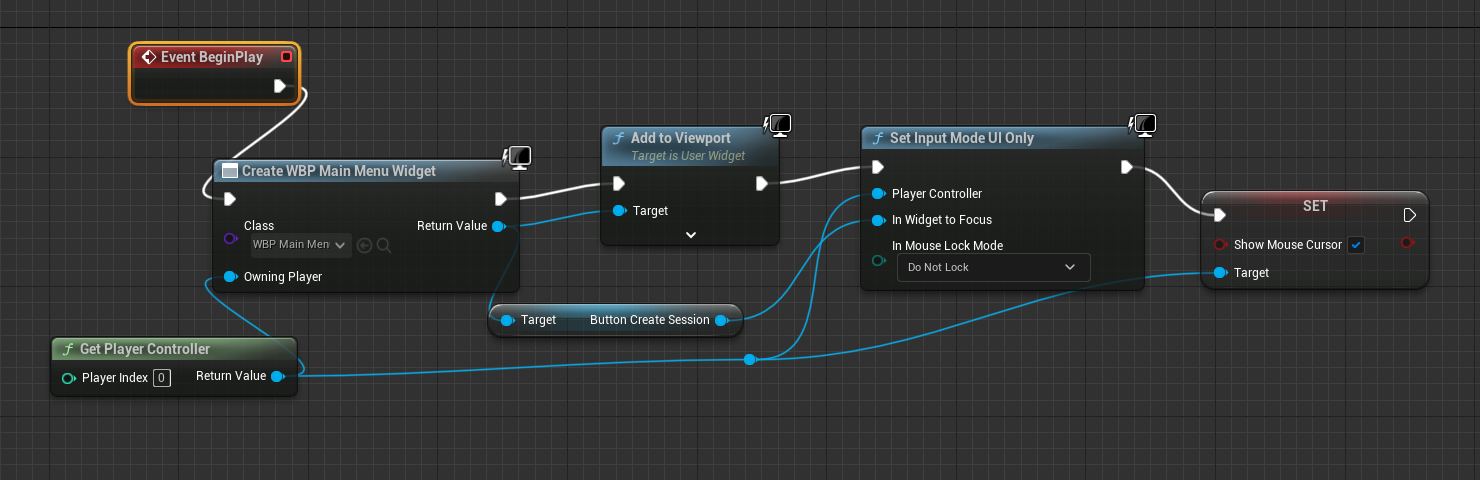1480x480 pixels.
Task: Select the Event BeginPlay node title
Action: [x=213, y=57]
